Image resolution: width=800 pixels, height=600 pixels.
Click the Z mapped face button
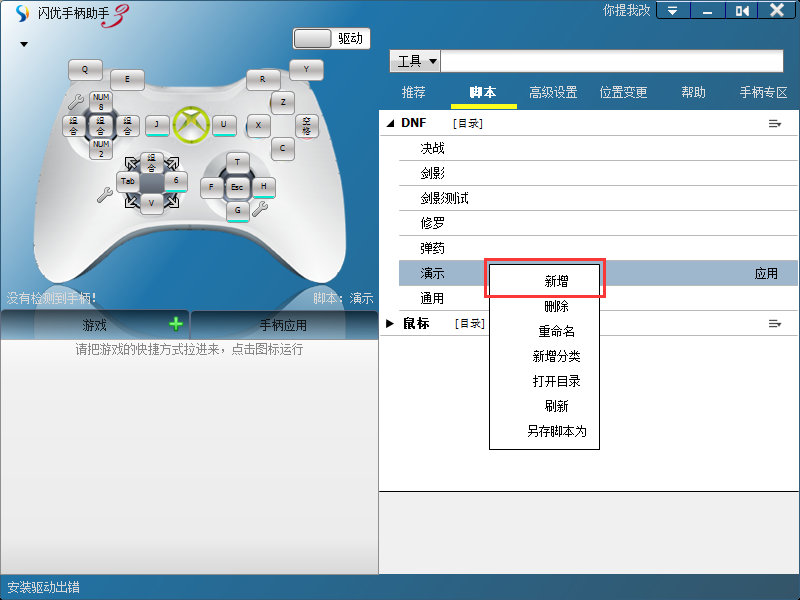click(x=283, y=103)
